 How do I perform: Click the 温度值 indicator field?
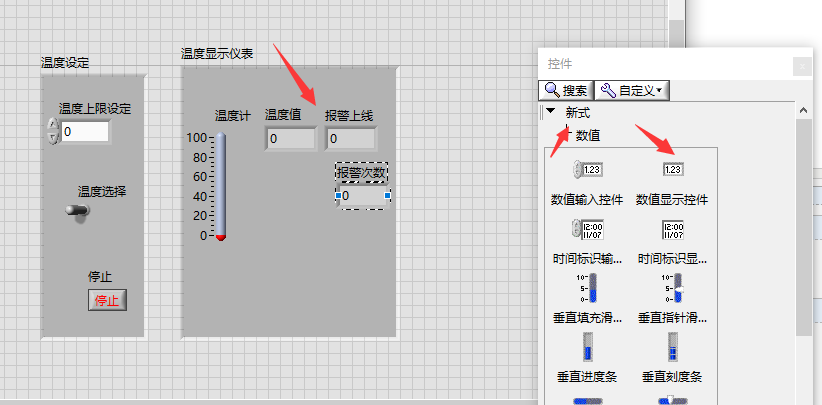(291, 139)
